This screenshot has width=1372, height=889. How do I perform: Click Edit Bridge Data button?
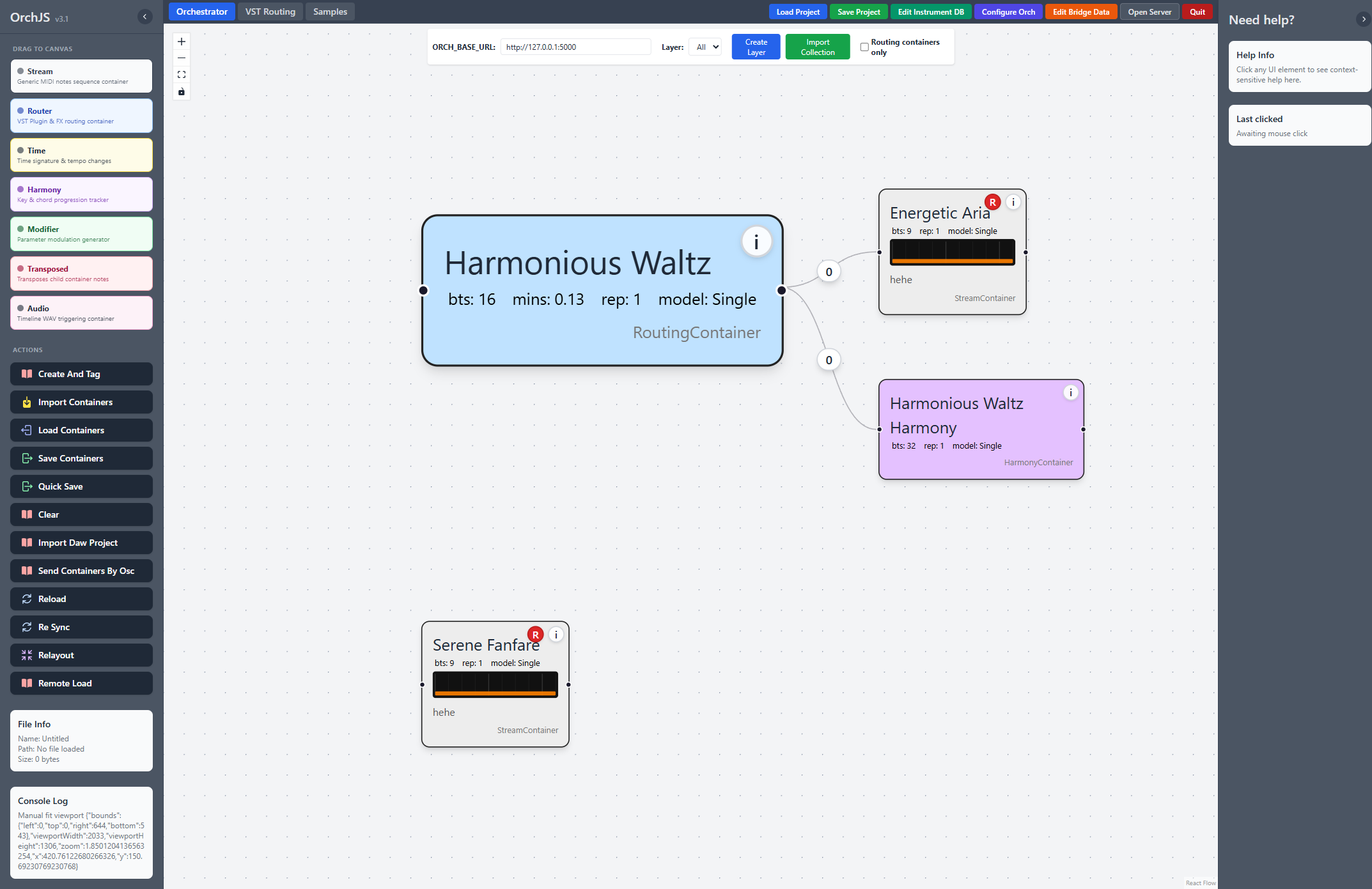point(1081,12)
